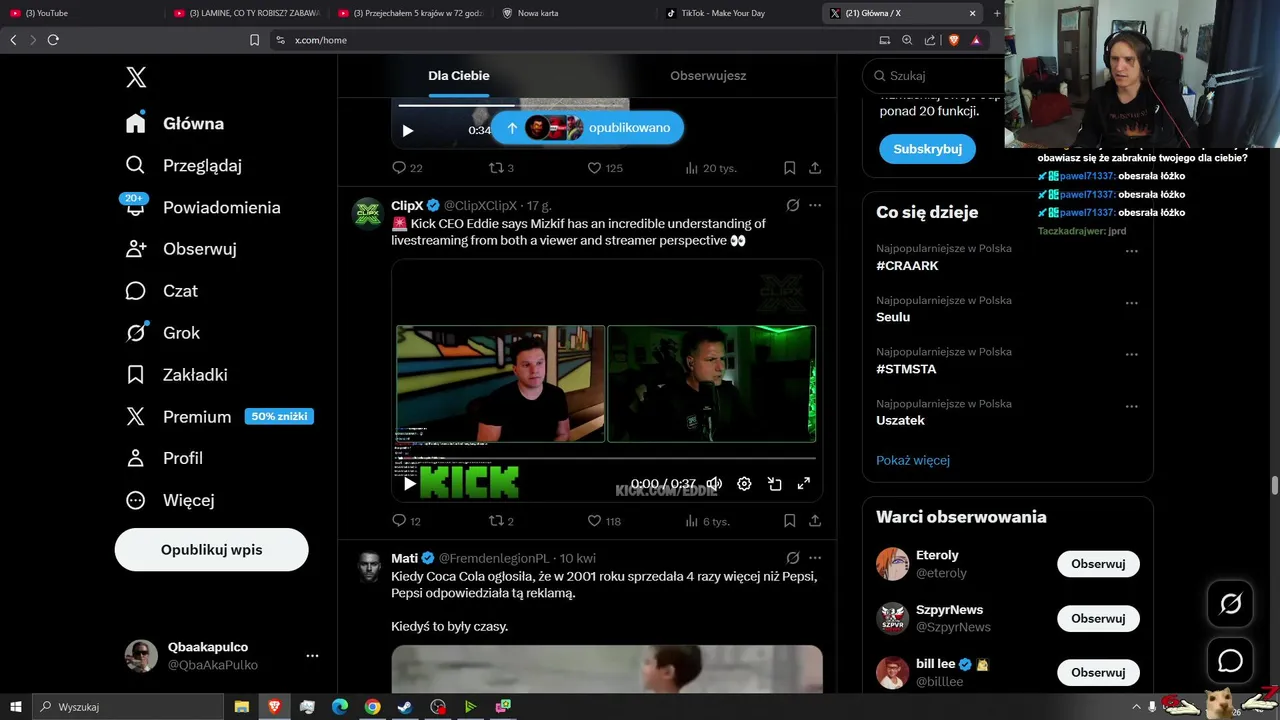The width and height of the screenshot is (1280, 720).
Task: Click the opublikowano new posts pill
Action: (x=587, y=128)
